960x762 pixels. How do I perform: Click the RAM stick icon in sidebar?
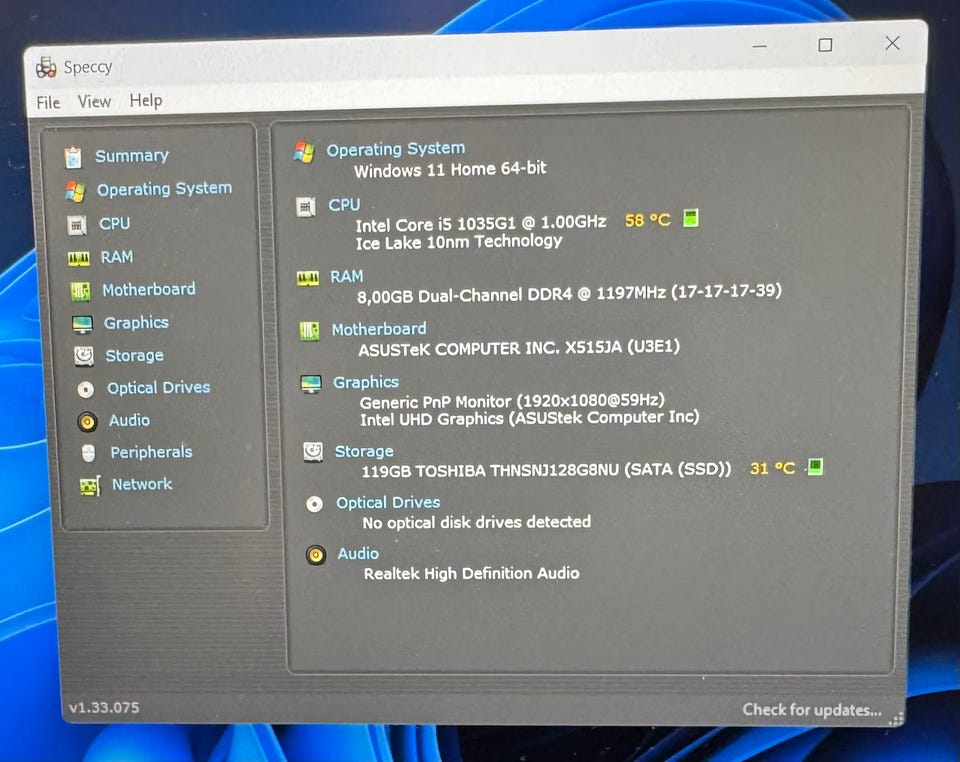click(78, 259)
